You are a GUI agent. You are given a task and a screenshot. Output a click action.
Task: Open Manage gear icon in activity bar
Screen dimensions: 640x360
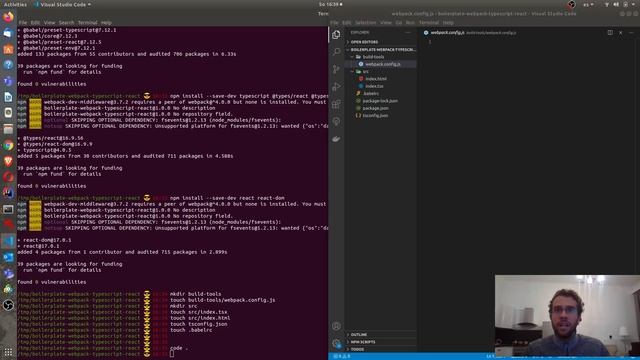click(336, 343)
